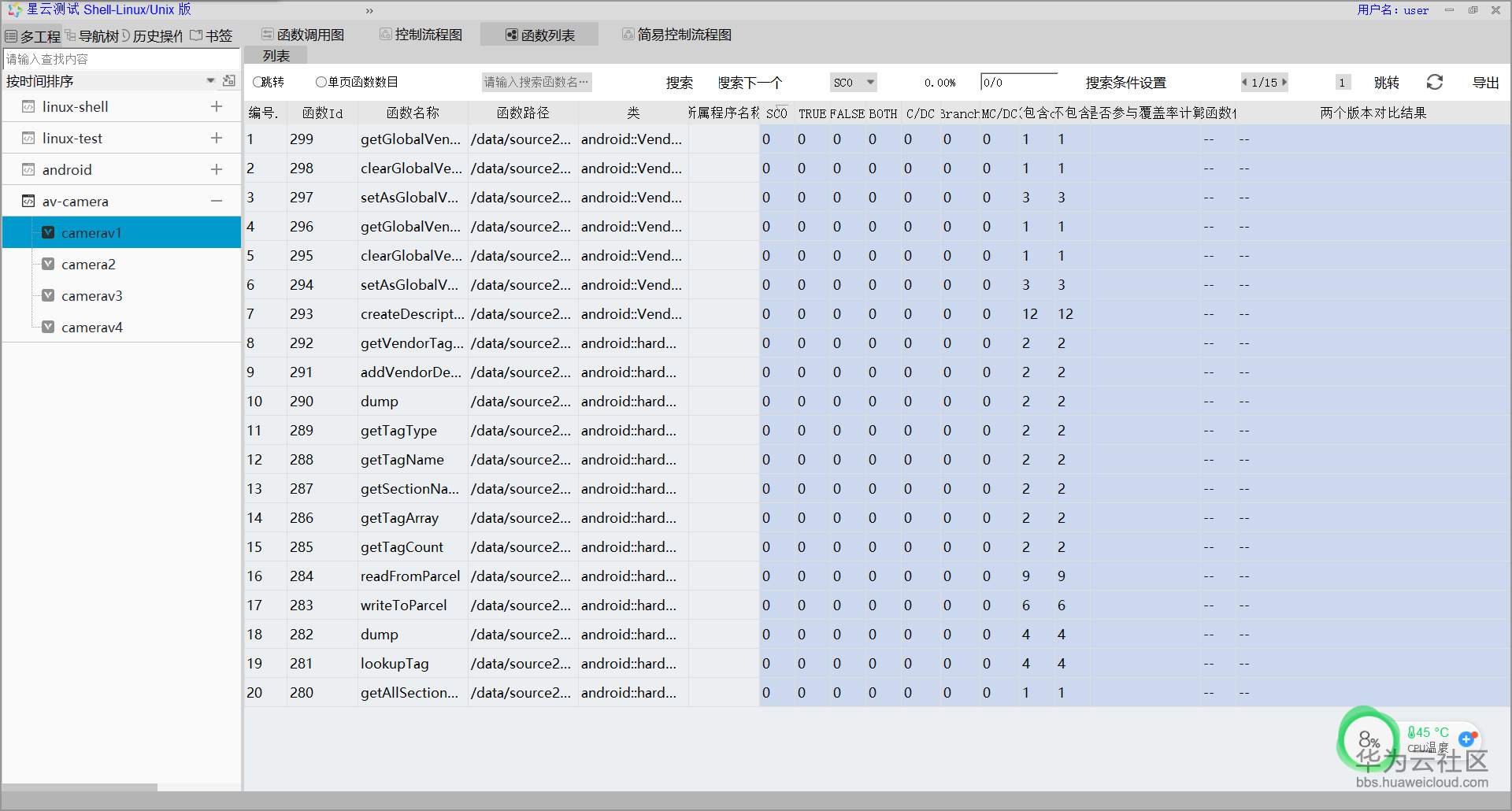The width and height of the screenshot is (1512, 811).
Task: Click the icon beside the 按时间排序 dropdown
Action: pyautogui.click(x=229, y=80)
